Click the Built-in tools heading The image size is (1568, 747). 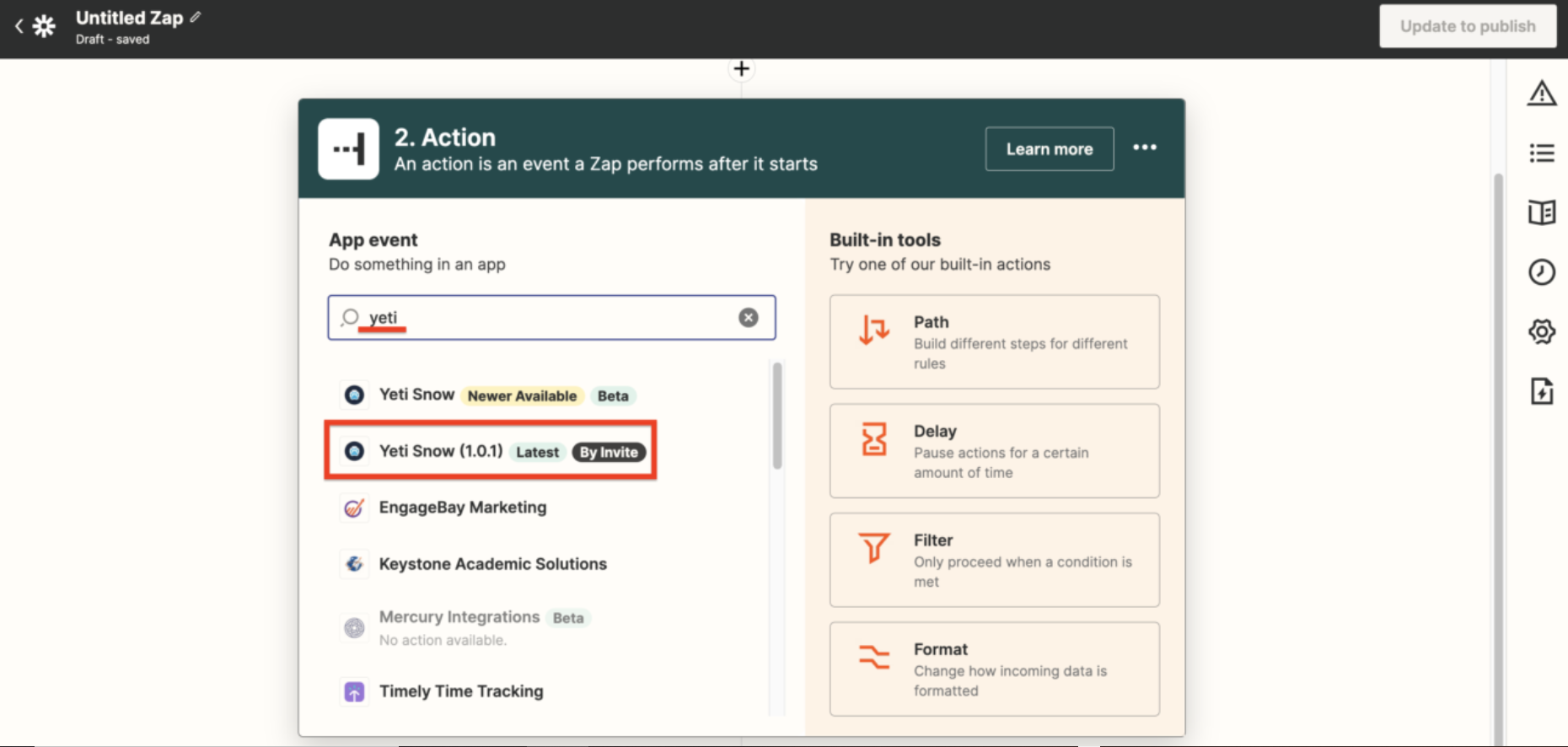click(x=884, y=240)
